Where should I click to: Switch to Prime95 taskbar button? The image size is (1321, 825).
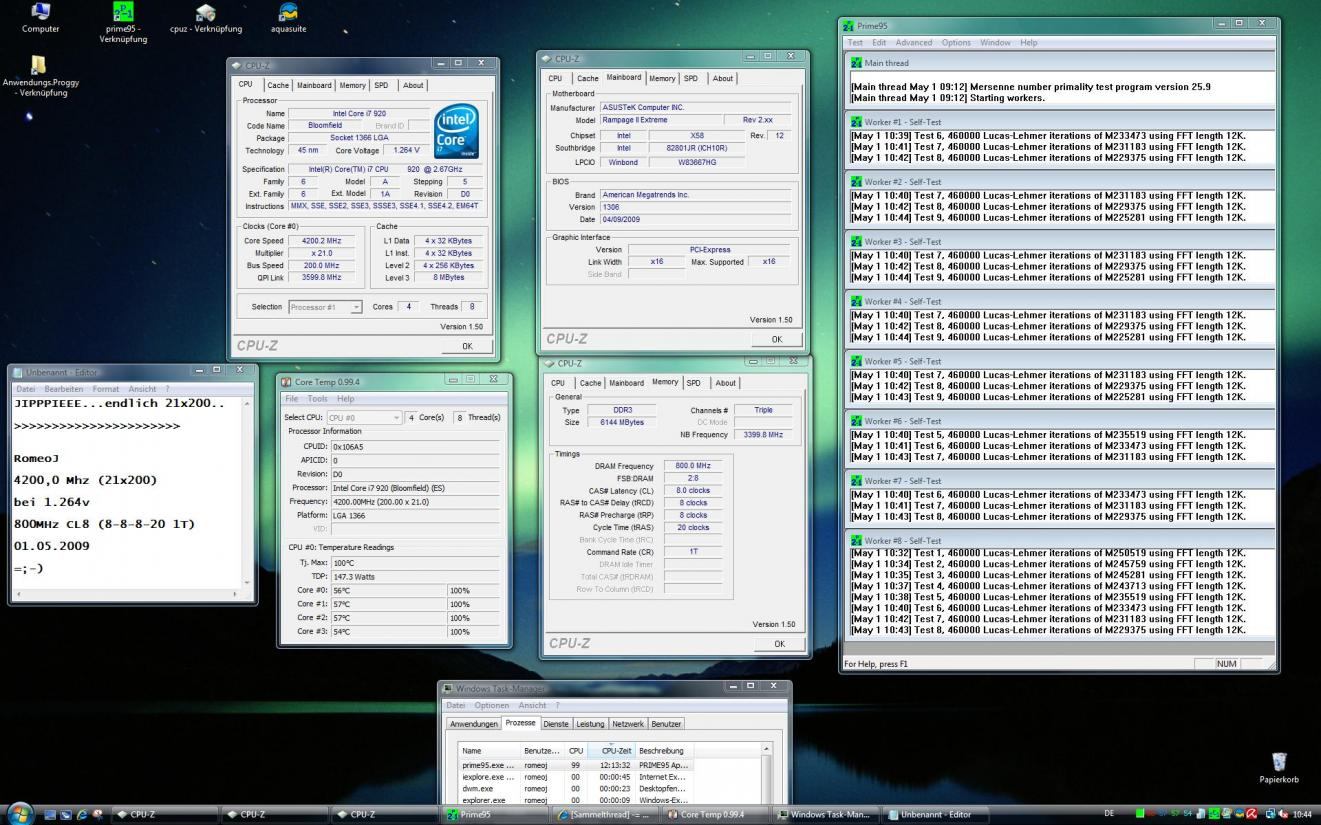[494, 814]
